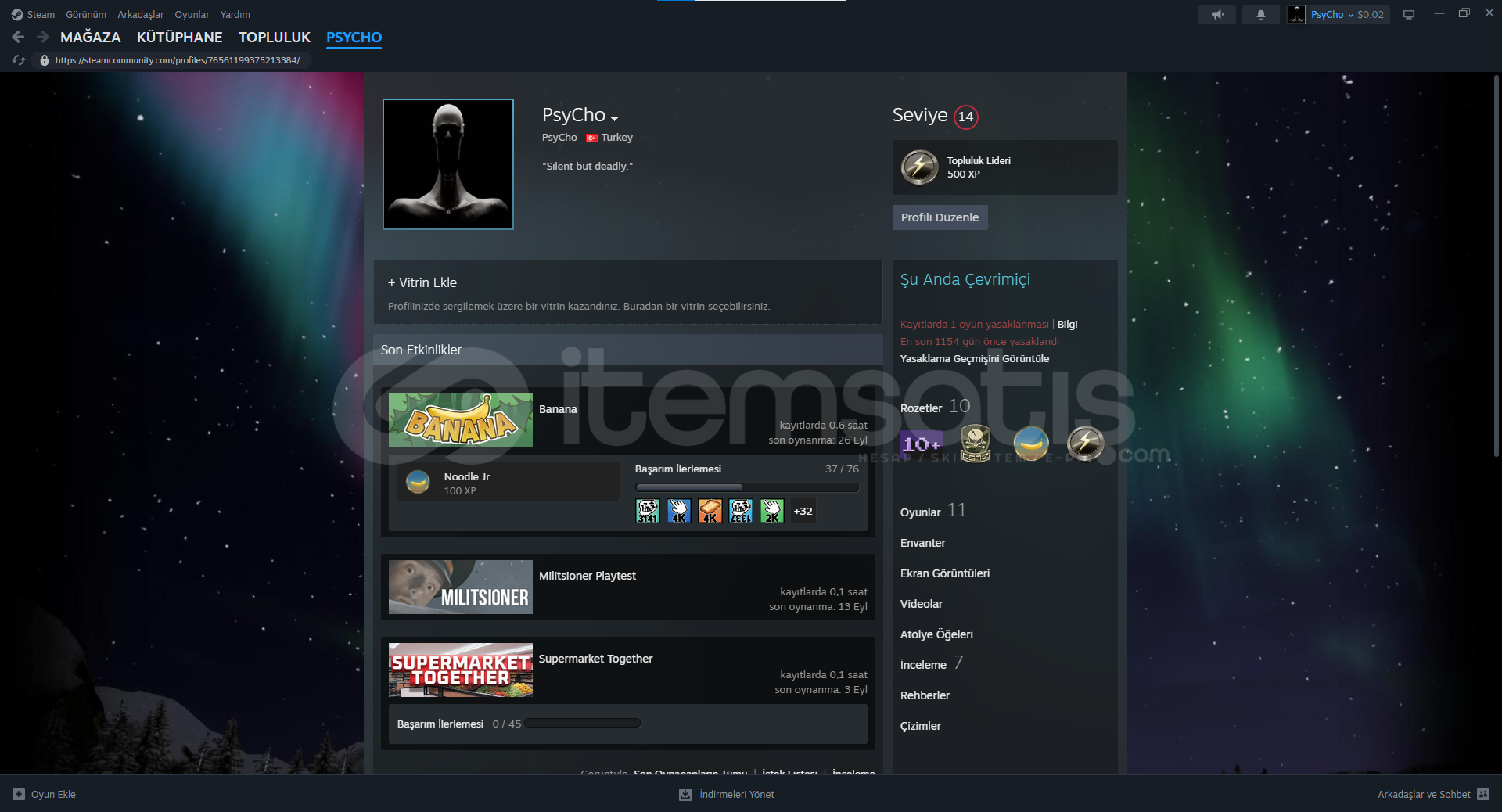This screenshot has height=812, width=1502.
Task: Click the small account avatar in the header
Action: [1297, 15]
